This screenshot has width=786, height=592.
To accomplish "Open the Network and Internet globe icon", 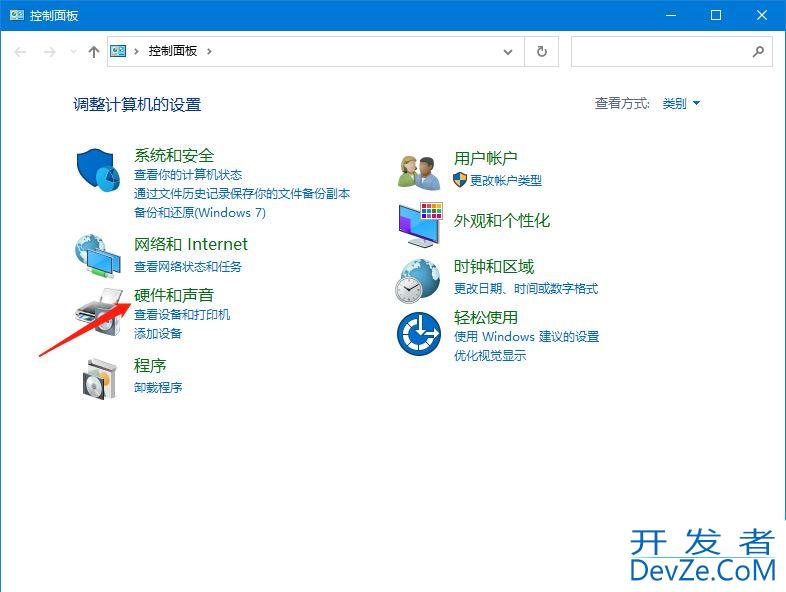I will (98, 256).
